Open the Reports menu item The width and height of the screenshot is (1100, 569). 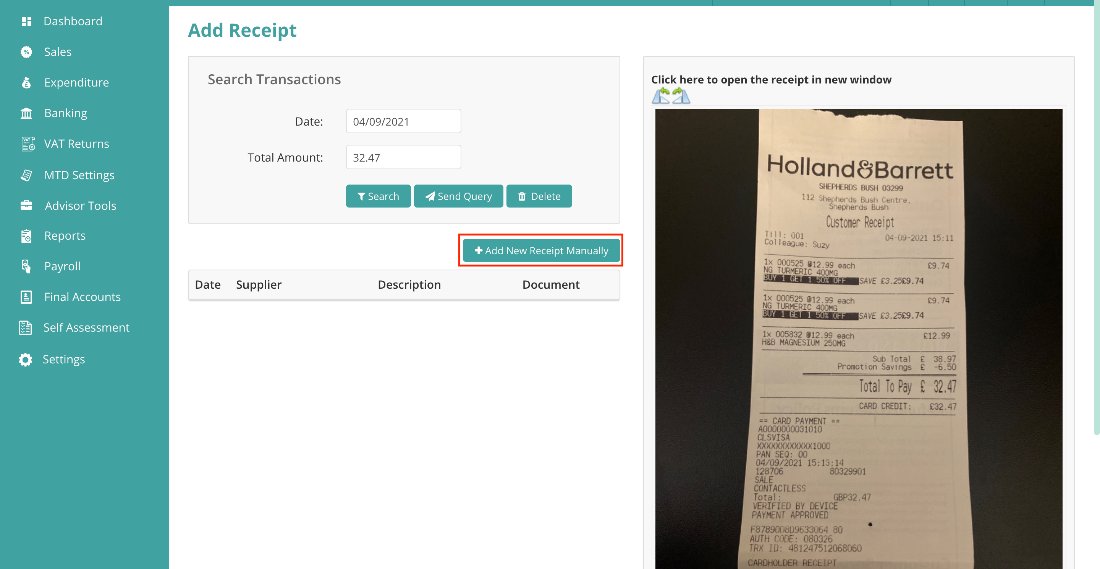(x=65, y=236)
